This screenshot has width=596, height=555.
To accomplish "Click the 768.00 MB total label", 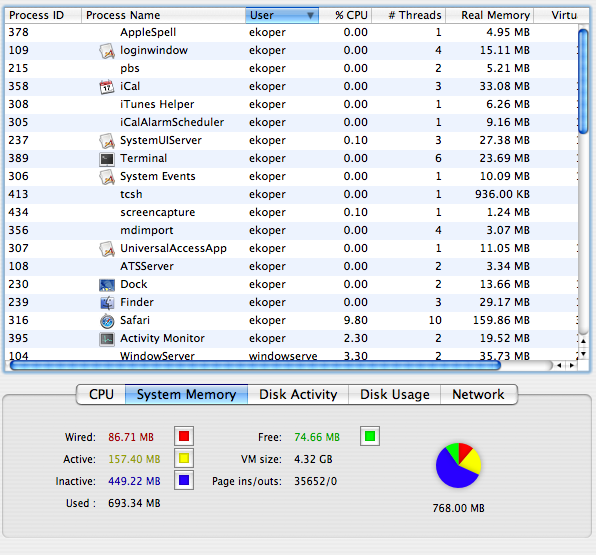I will click(x=458, y=508).
